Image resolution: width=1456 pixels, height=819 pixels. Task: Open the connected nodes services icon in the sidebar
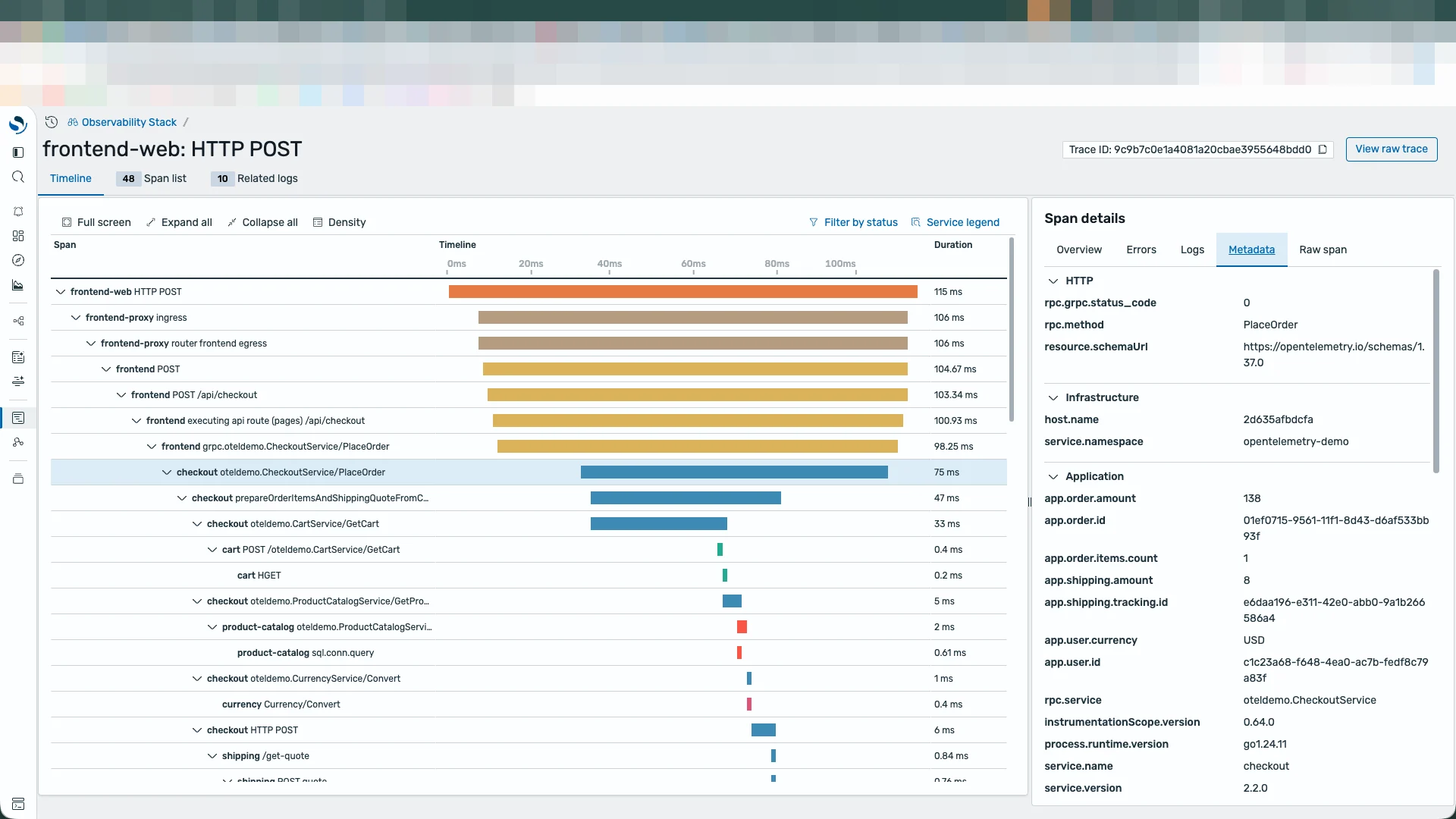(18, 442)
